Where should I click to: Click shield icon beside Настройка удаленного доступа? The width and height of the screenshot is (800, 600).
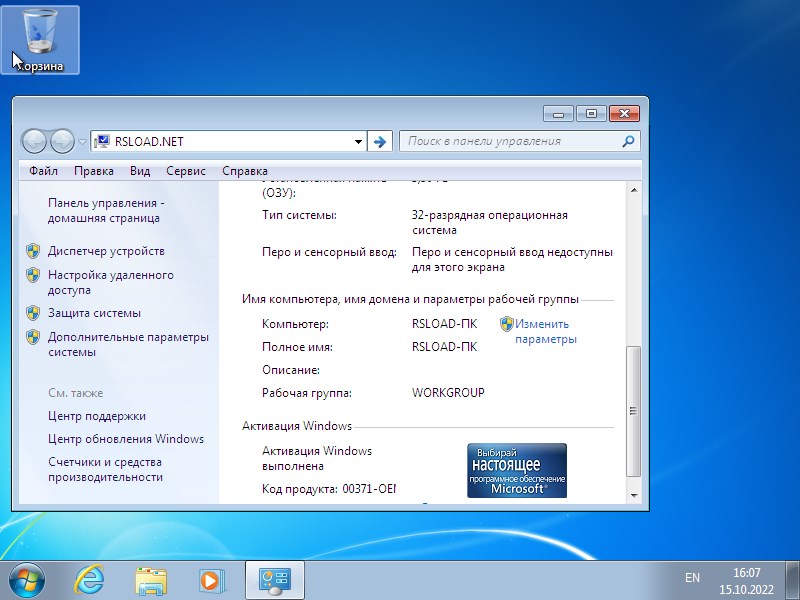33,275
